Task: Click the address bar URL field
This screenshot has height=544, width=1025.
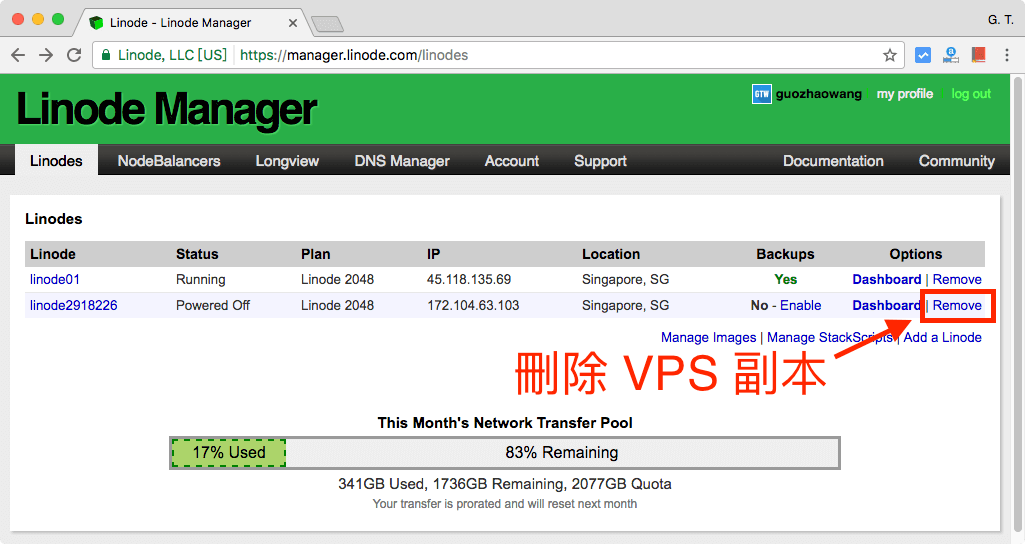Action: pos(498,55)
